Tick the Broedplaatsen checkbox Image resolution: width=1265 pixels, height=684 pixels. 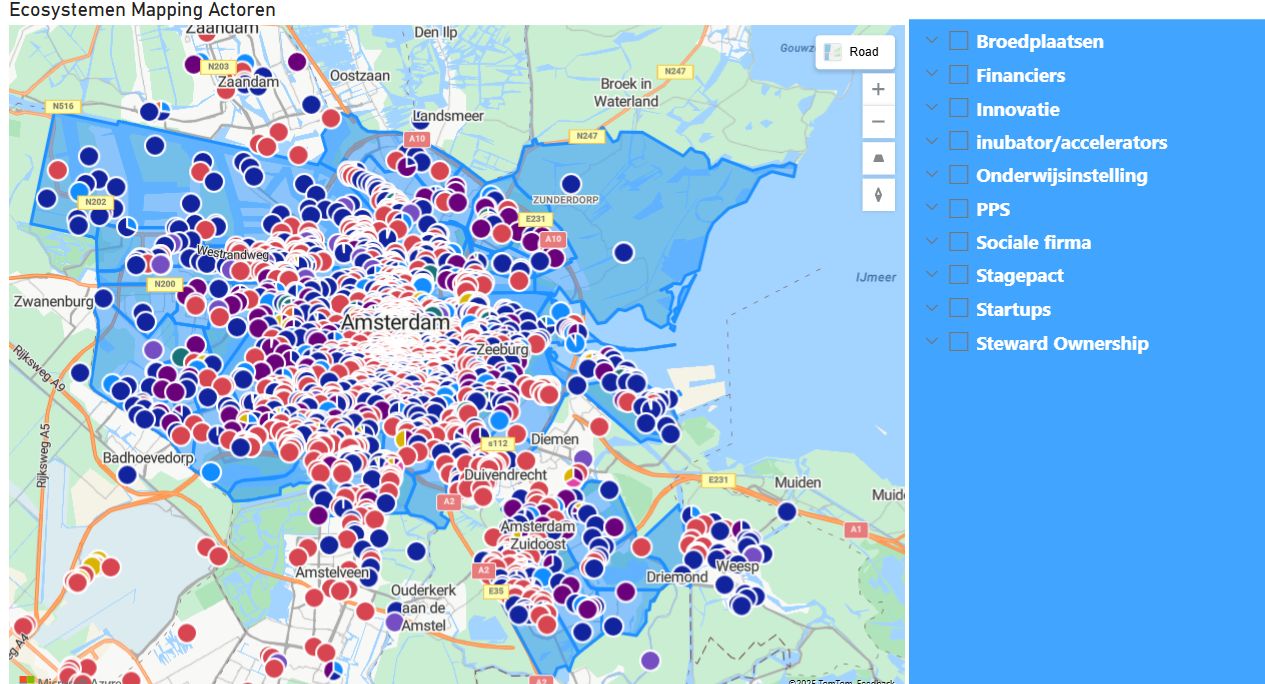tap(959, 41)
